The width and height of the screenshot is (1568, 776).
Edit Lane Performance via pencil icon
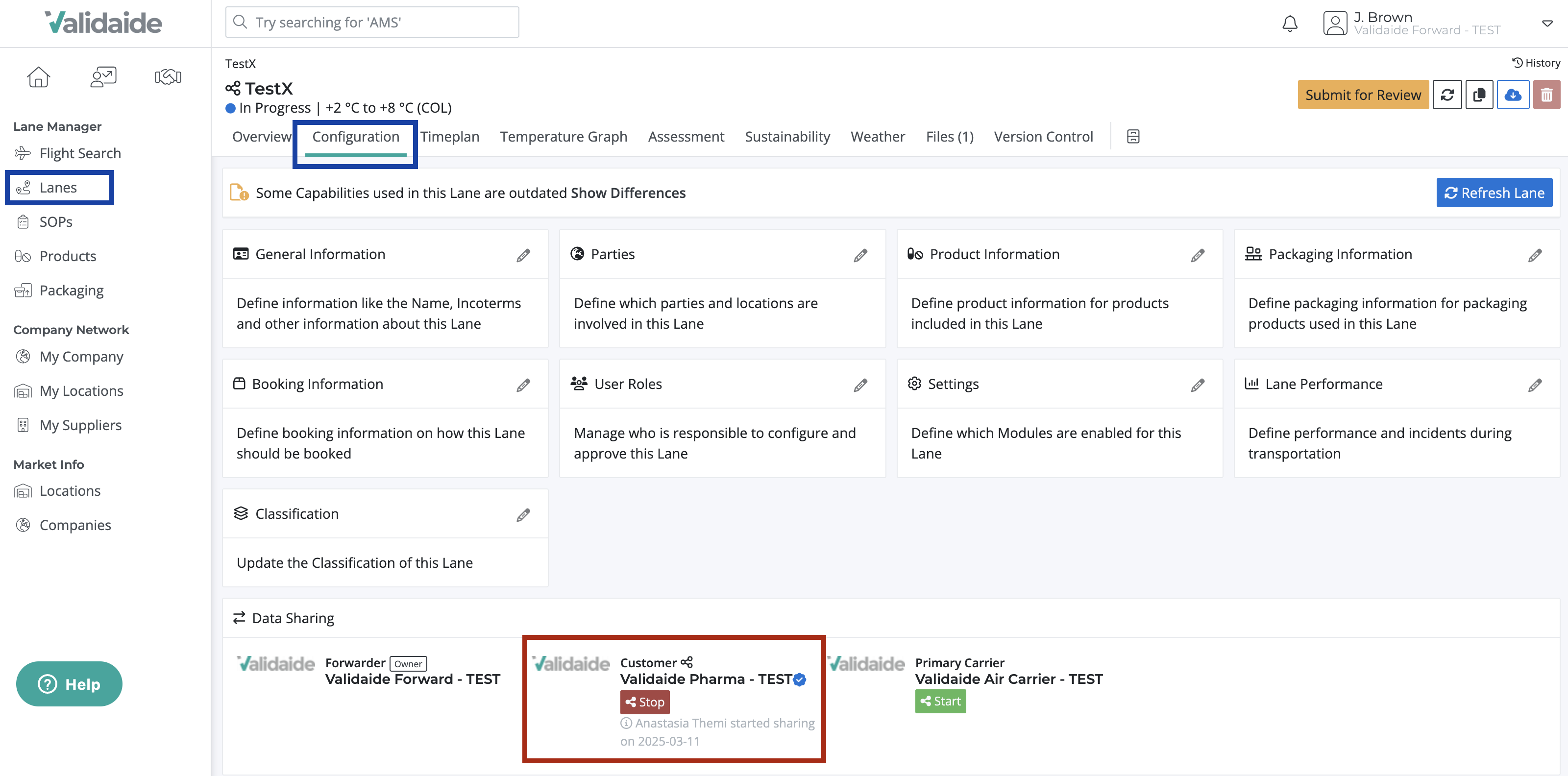coord(1535,385)
